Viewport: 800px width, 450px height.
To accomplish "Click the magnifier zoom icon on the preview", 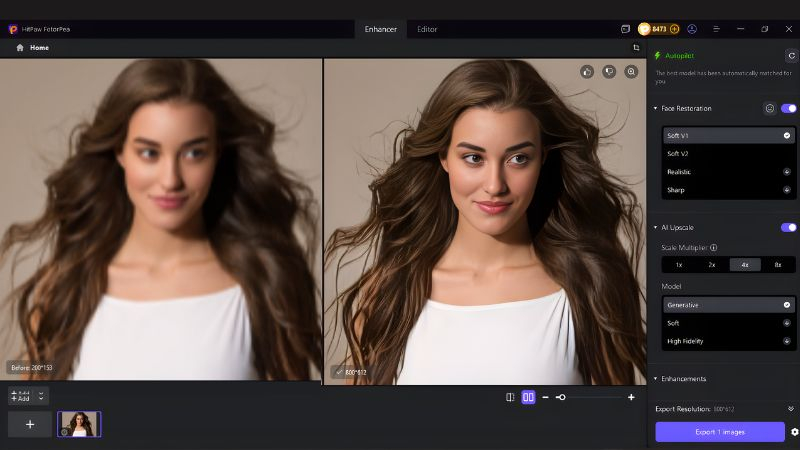I will coord(632,72).
